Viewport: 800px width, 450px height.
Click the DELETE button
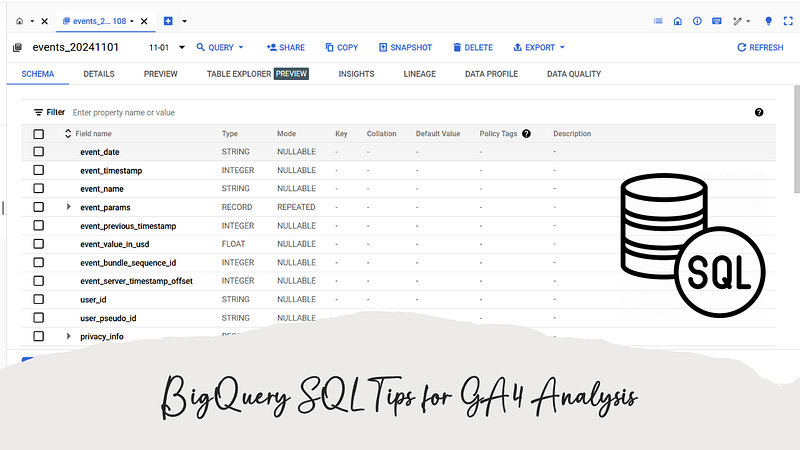click(473, 47)
